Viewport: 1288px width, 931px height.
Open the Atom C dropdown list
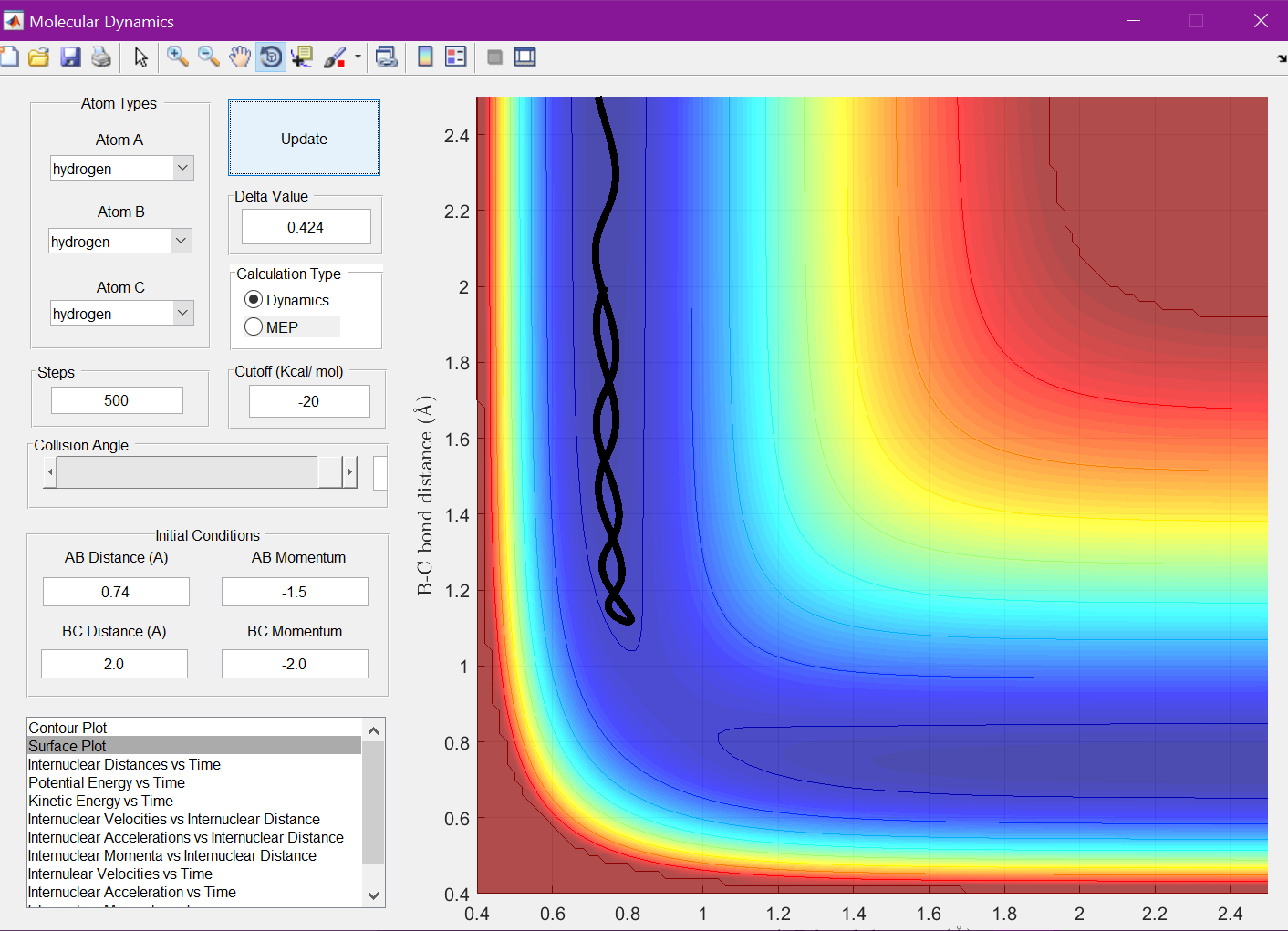(182, 314)
